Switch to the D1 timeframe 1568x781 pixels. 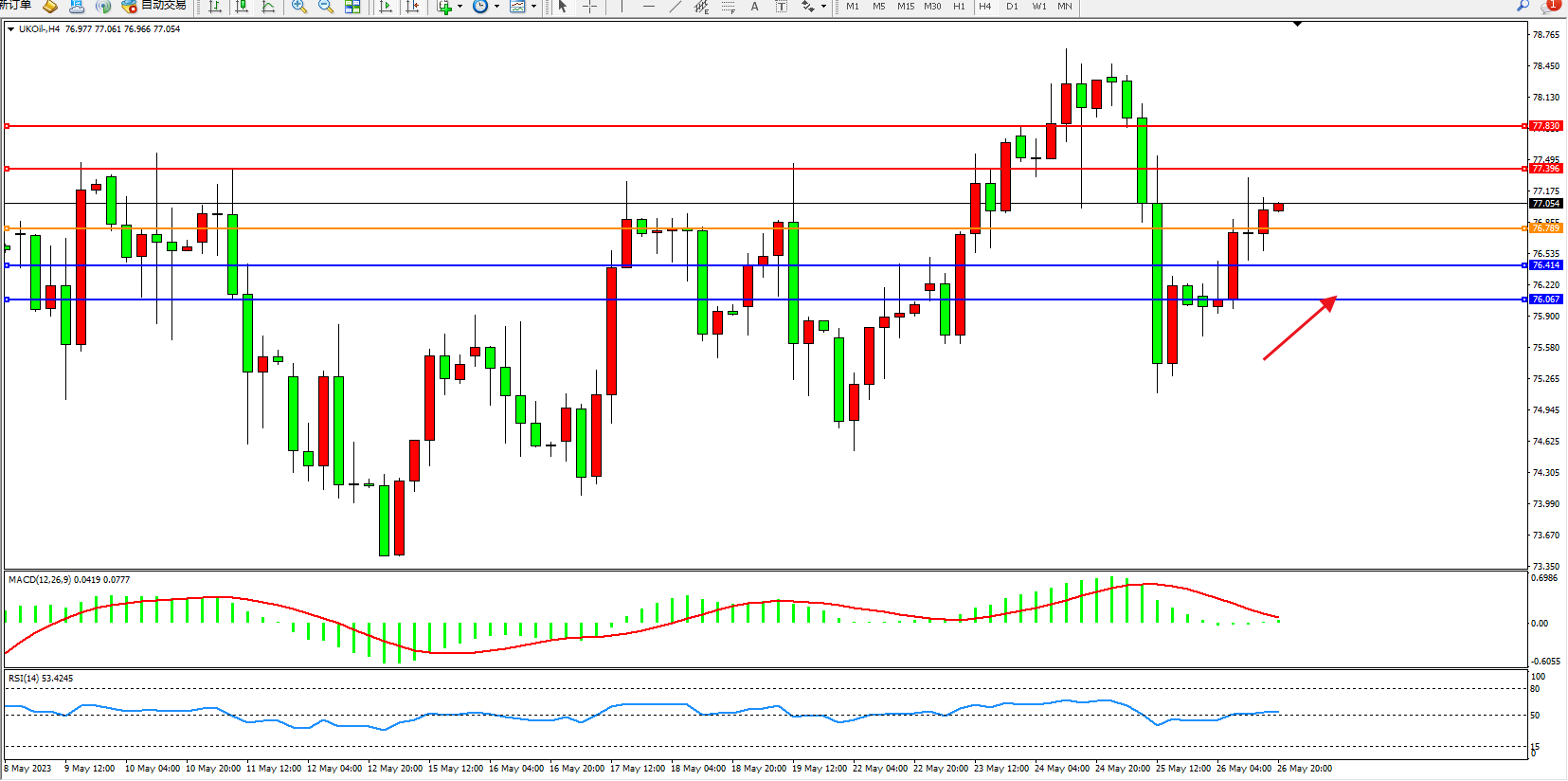coord(1012,7)
